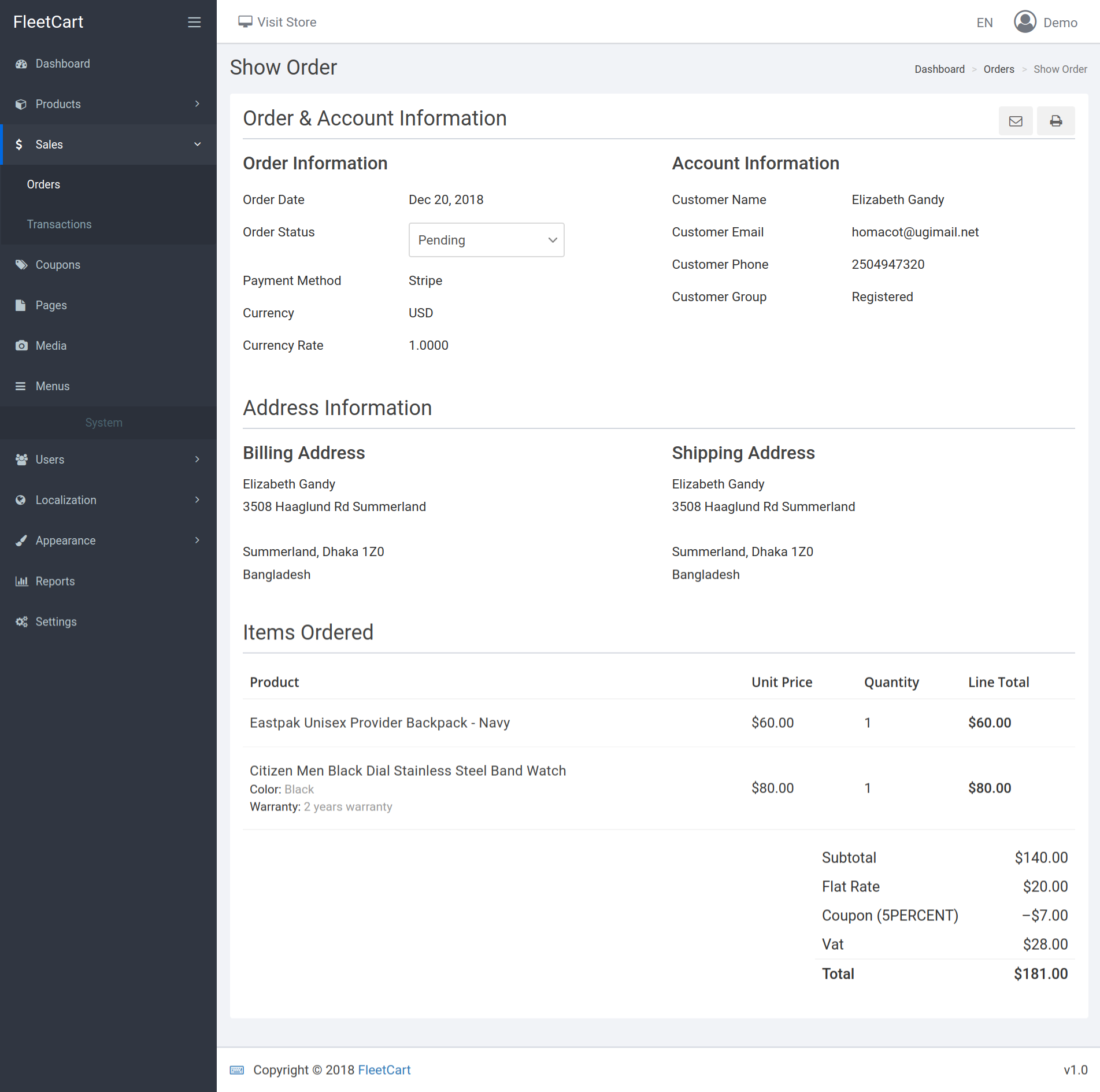
Task: Click the Settings gears icon
Action: (x=21, y=621)
